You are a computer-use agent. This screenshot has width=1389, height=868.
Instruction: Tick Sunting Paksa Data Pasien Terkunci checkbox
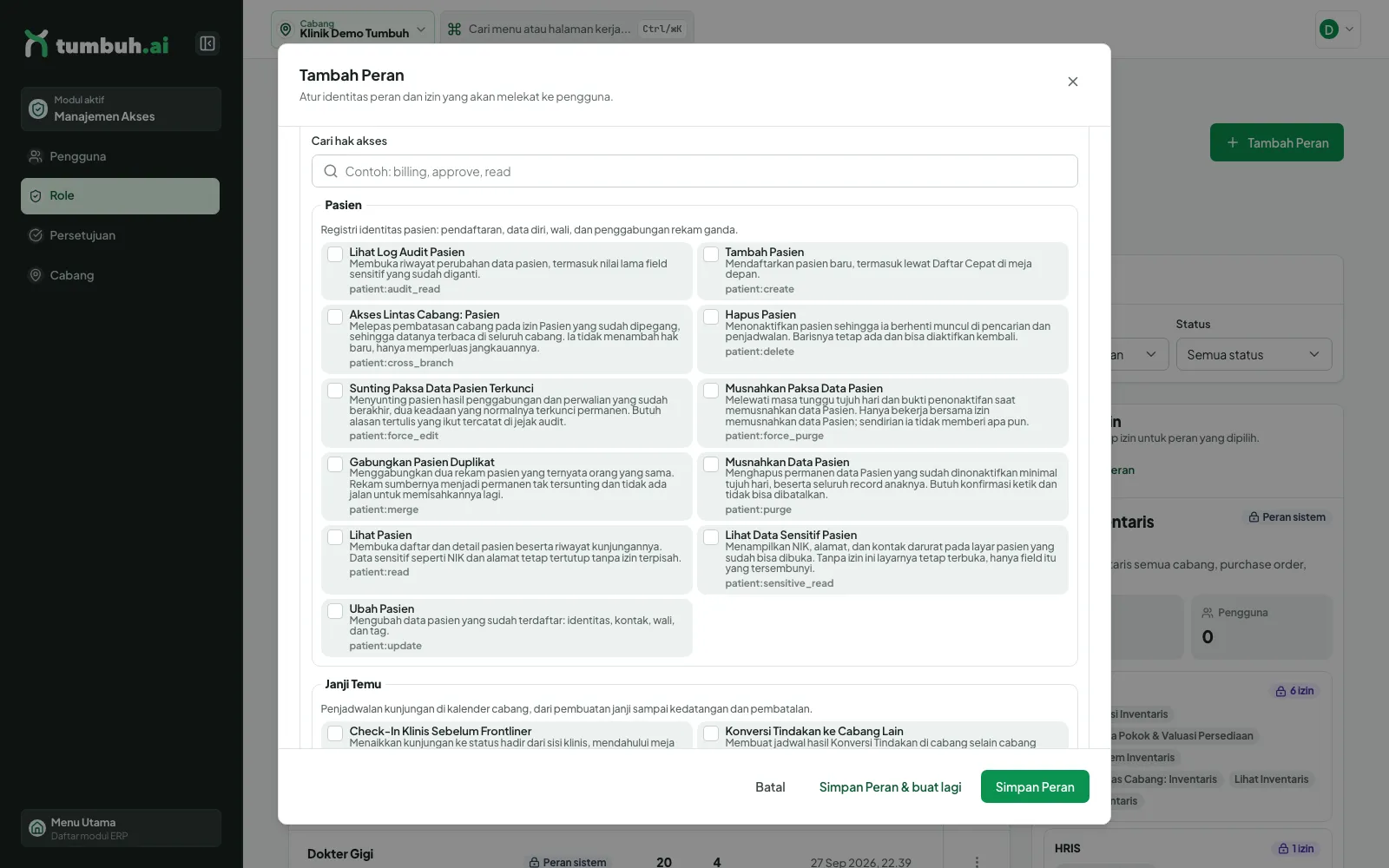[335, 391]
